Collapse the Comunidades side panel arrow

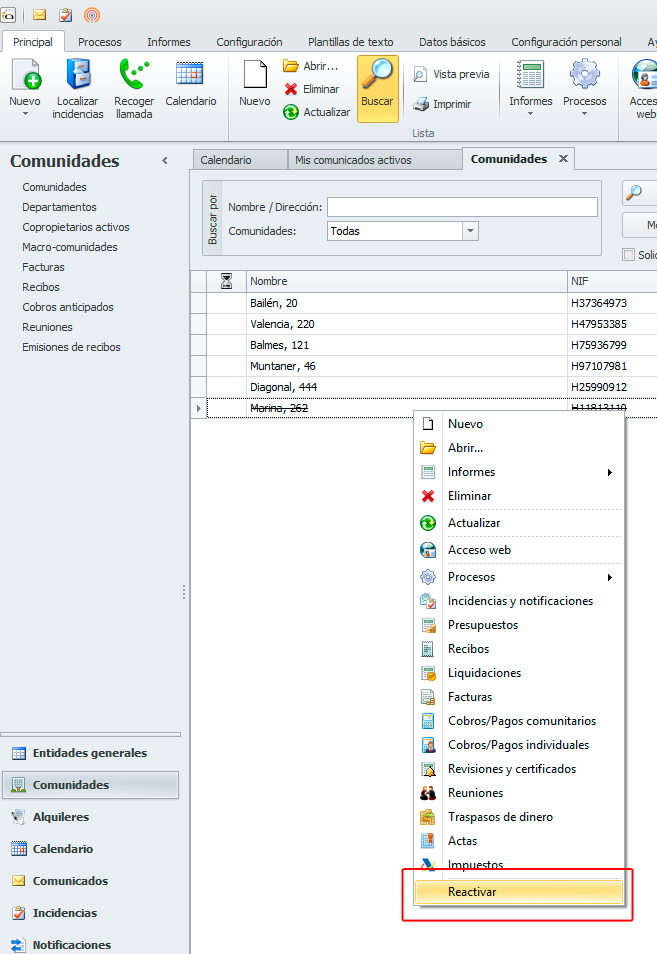(165, 161)
